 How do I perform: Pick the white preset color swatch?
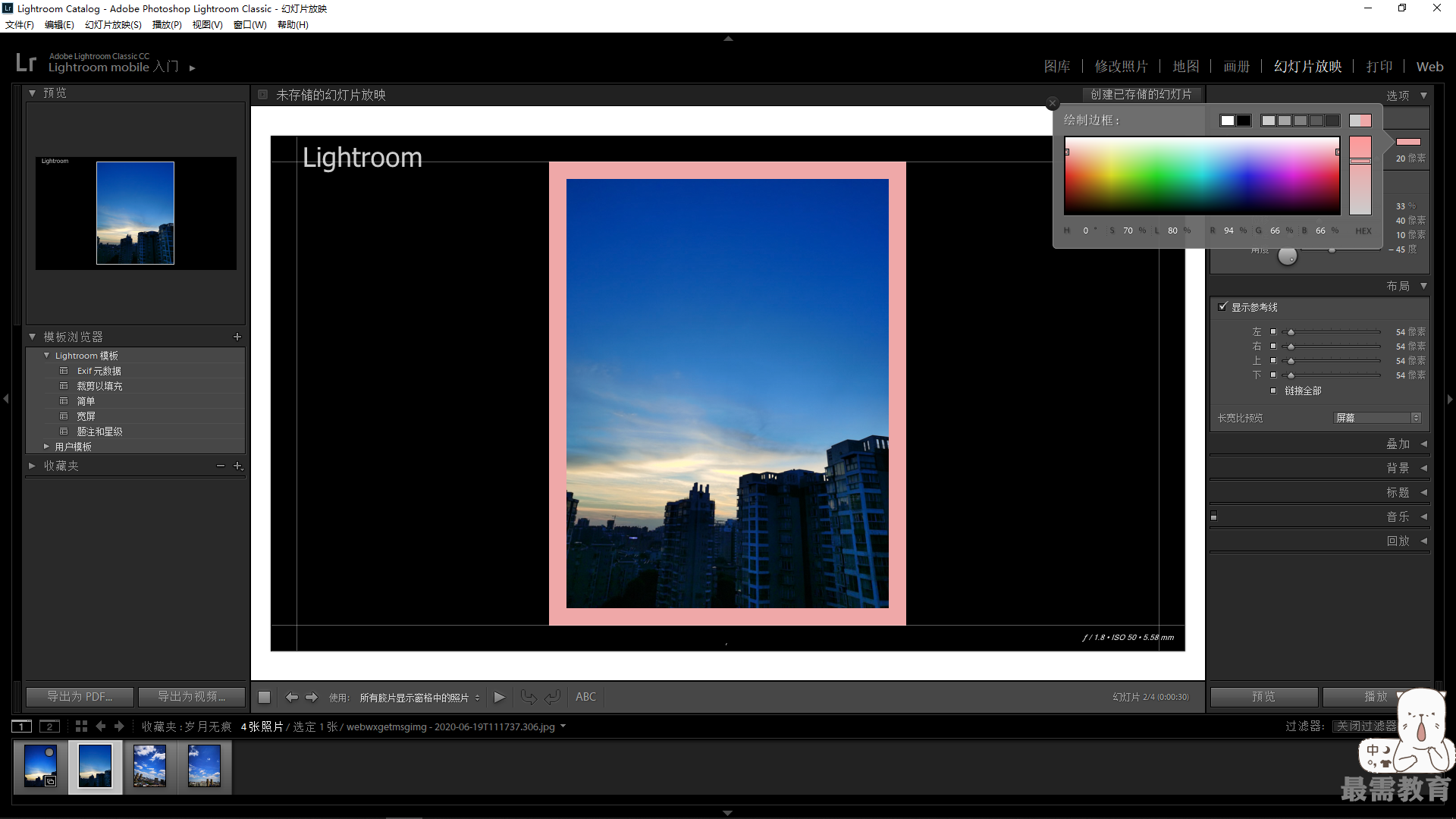1228,121
